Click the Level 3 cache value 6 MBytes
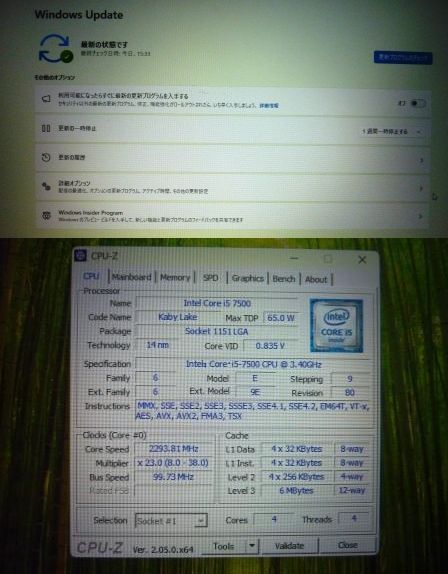448x574 pixels. coord(296,491)
